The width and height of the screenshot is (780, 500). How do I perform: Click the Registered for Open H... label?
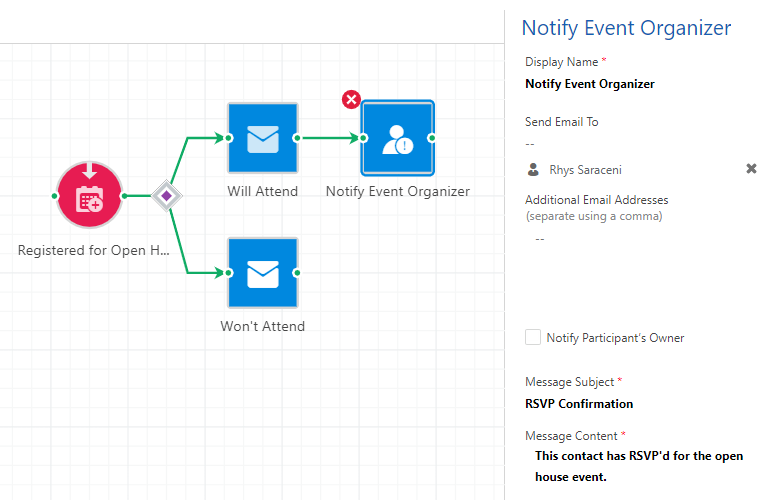(x=94, y=250)
